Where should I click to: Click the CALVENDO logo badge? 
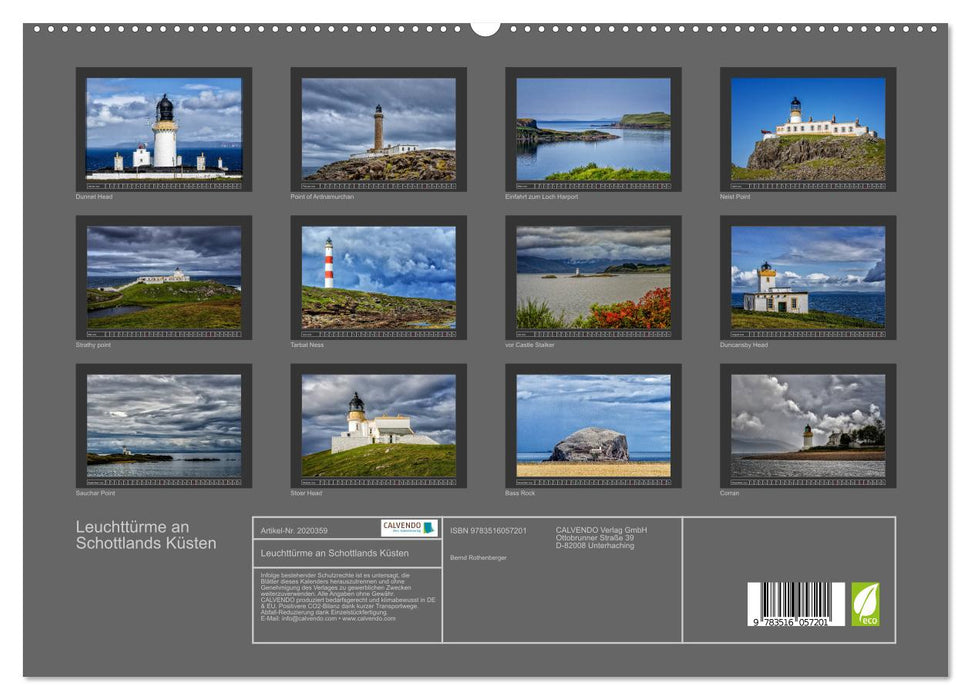tap(408, 527)
